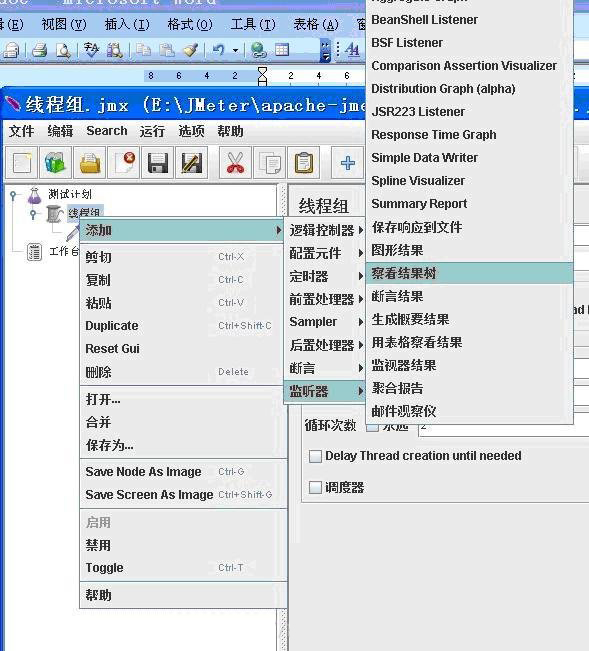This screenshot has width=589, height=651.
Task: Expand 断言 submenu
Action: pyautogui.click(x=326, y=368)
